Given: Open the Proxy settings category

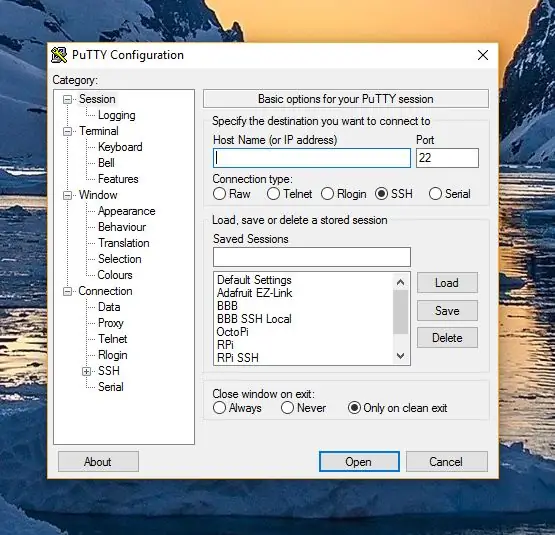Looking at the screenshot, I should [111, 323].
